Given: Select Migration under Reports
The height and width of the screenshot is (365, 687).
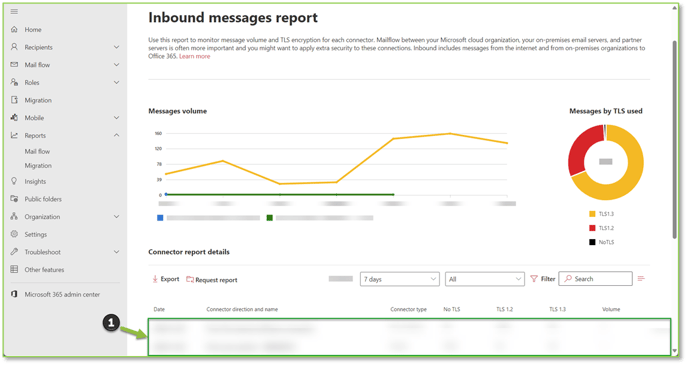Looking at the screenshot, I should 38,166.
